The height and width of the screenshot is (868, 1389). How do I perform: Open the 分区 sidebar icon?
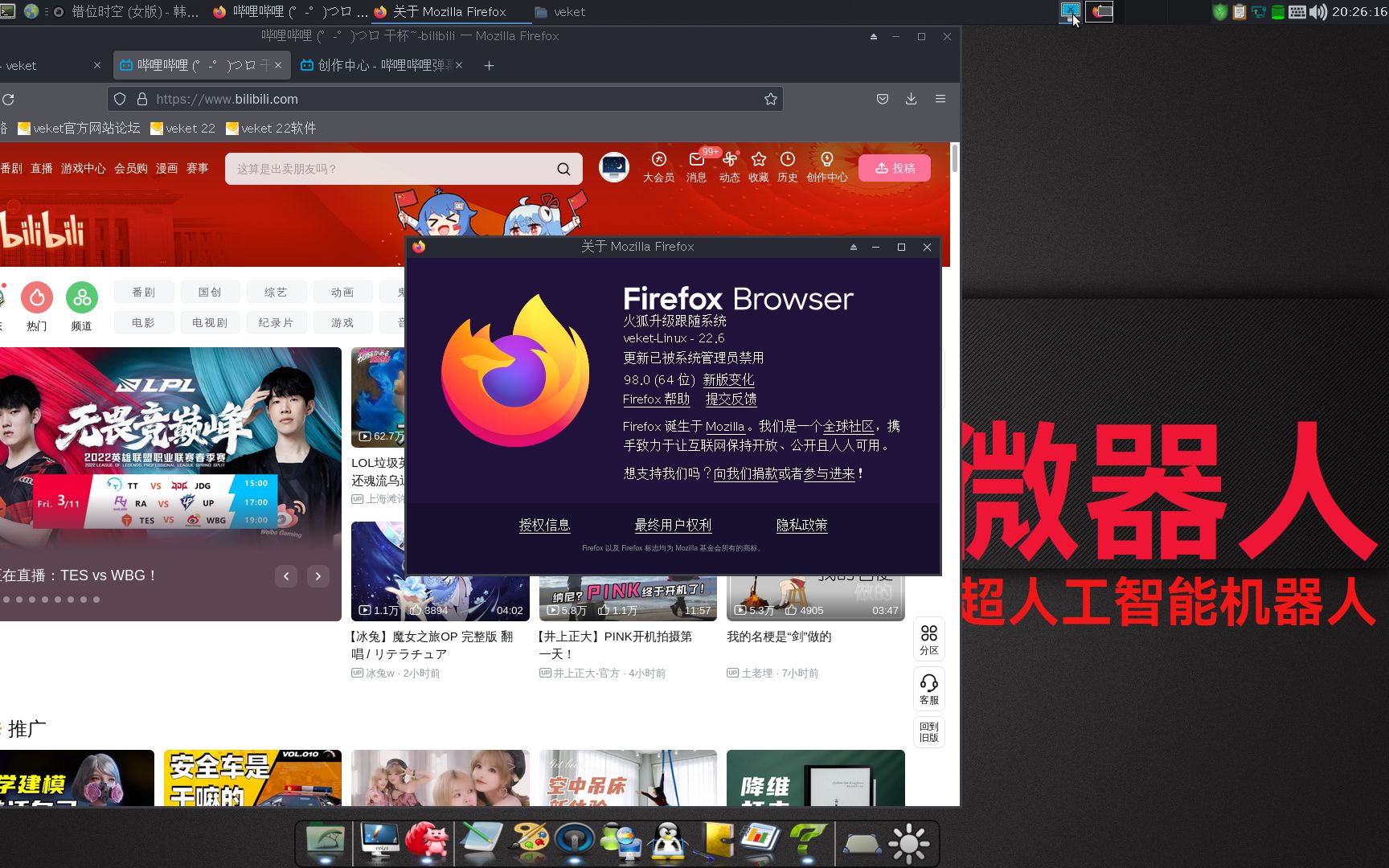pos(929,639)
